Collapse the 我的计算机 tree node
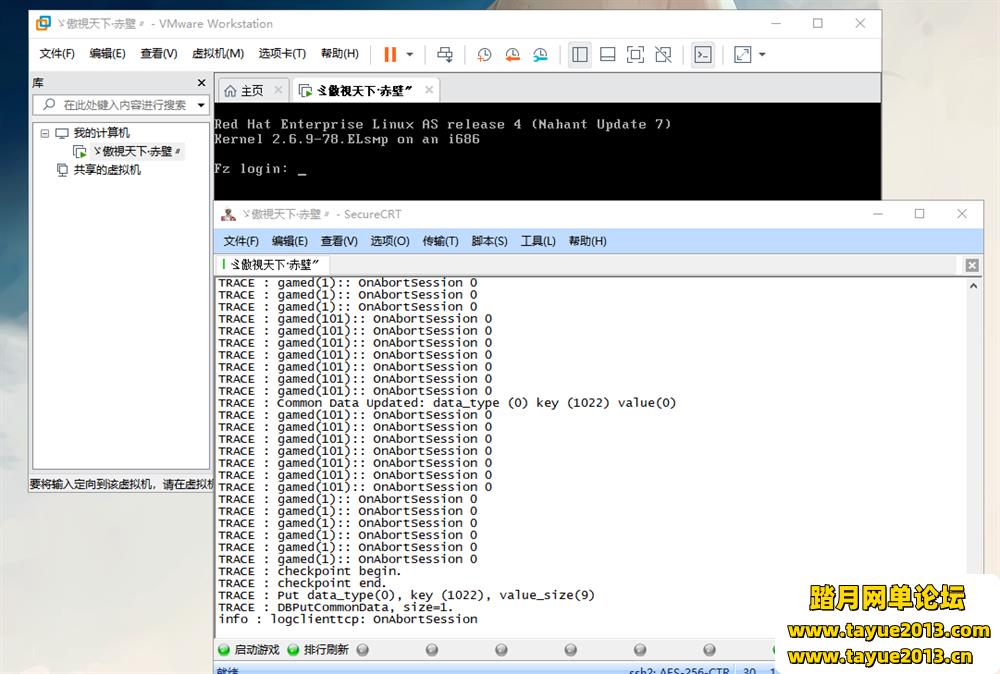The image size is (1000, 674). (x=44, y=133)
